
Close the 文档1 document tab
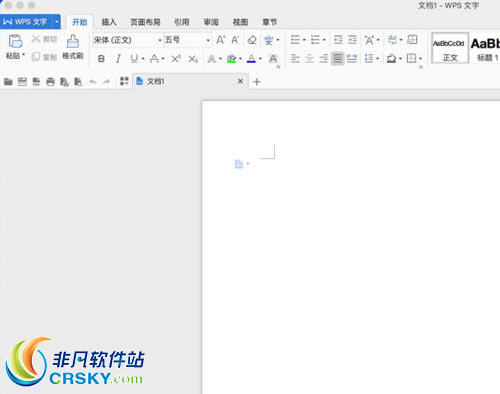point(240,81)
